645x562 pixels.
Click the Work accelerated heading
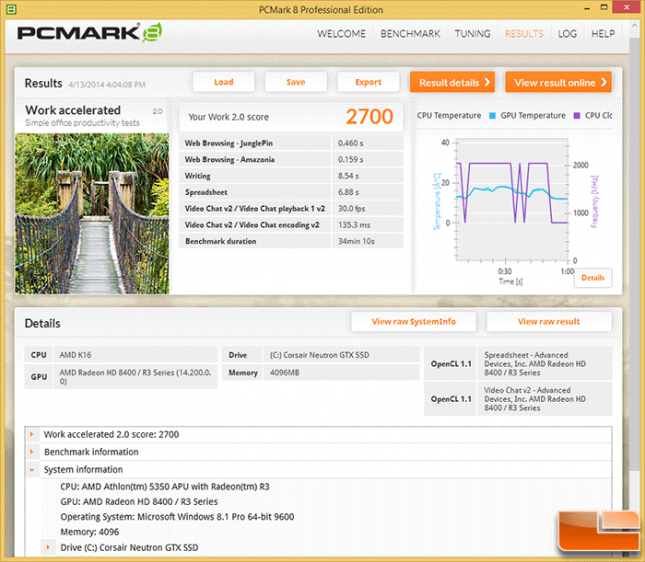pyautogui.click(x=73, y=110)
